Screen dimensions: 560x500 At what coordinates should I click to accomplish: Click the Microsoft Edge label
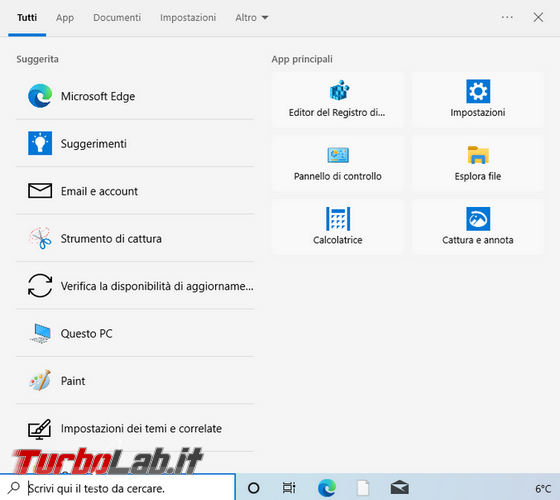98,96
